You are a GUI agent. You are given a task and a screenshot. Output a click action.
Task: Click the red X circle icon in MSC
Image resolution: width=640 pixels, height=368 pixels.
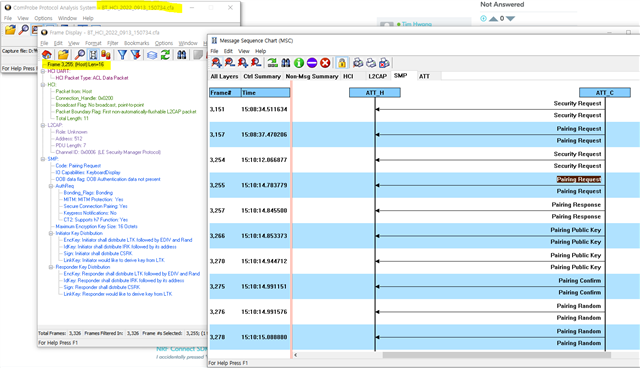tap(325, 63)
